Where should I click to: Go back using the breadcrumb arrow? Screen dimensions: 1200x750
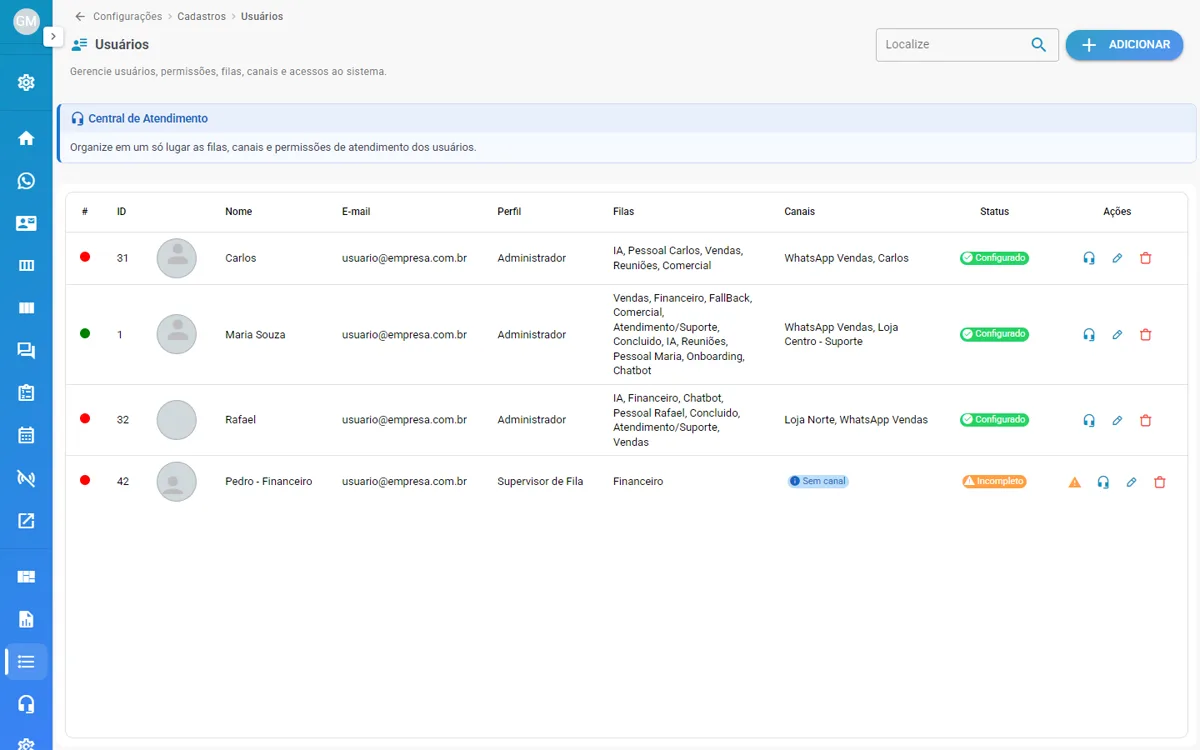[x=80, y=16]
